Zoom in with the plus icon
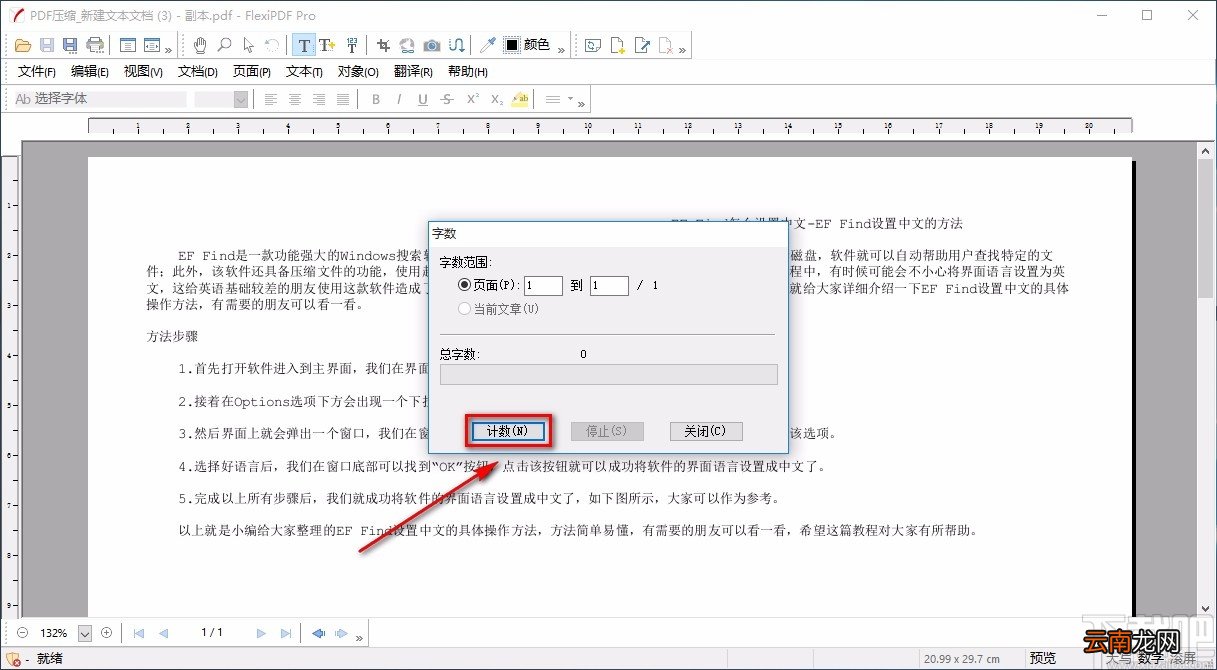 click(x=106, y=633)
